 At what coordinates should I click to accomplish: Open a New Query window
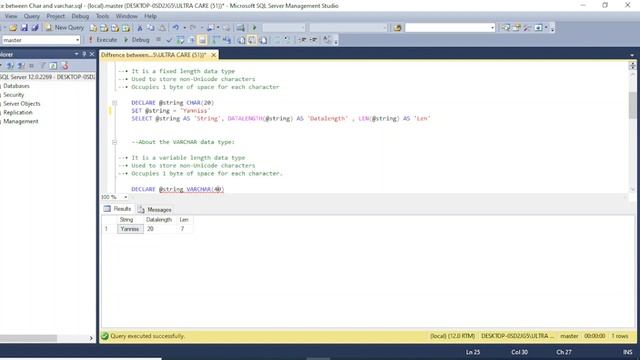[x=64, y=28]
